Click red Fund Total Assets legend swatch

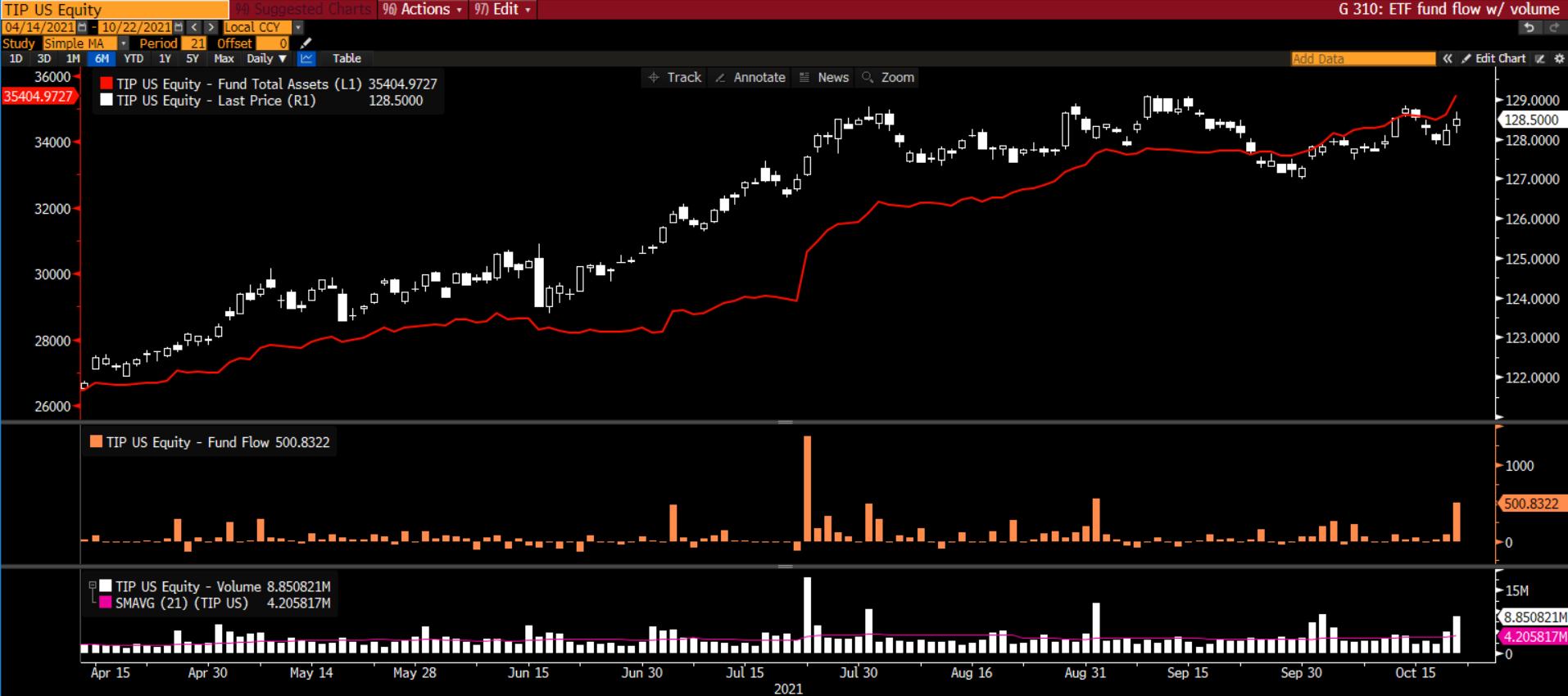(106, 84)
